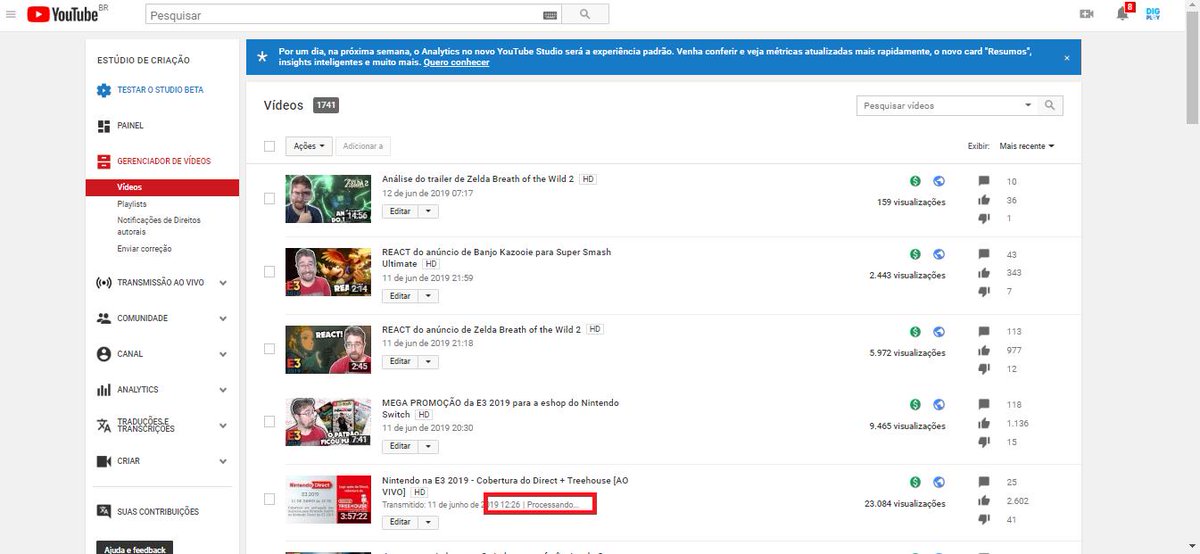Screen dimensions: 1200x554
Task: Click monetization dollar icon for Zelda trailer analysis
Action: tap(915, 181)
